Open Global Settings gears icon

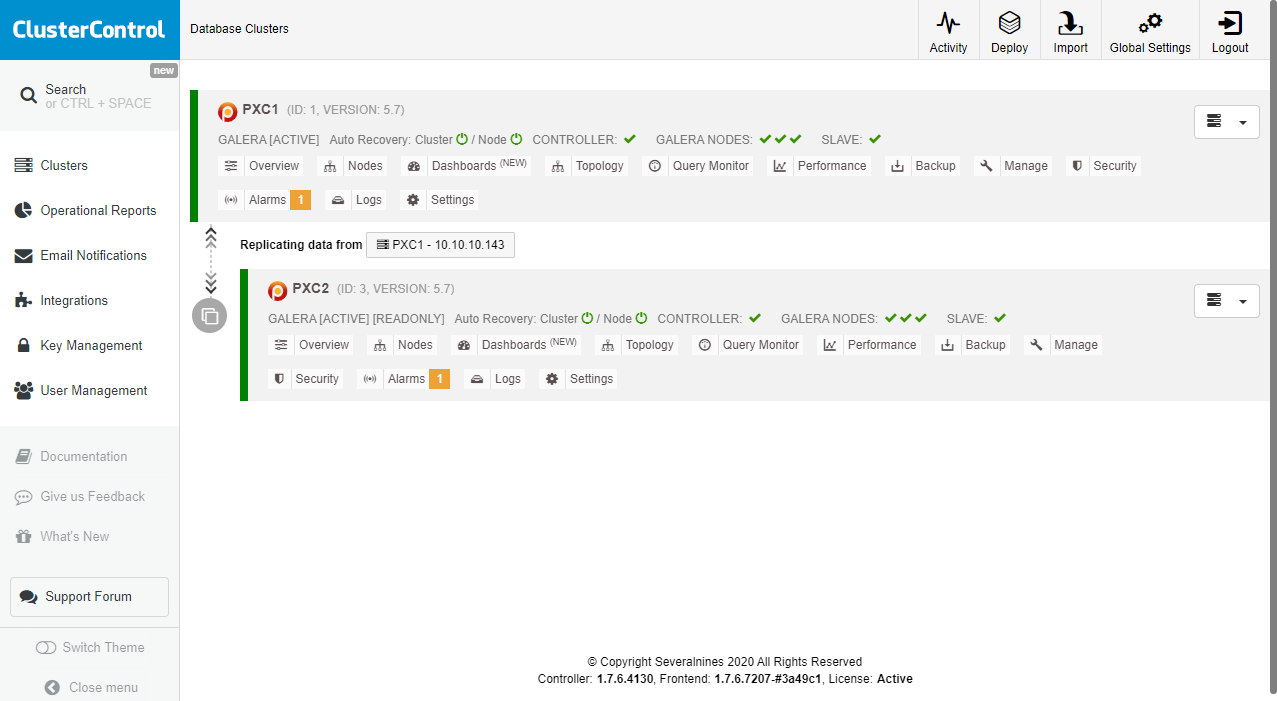pyautogui.click(x=1150, y=23)
